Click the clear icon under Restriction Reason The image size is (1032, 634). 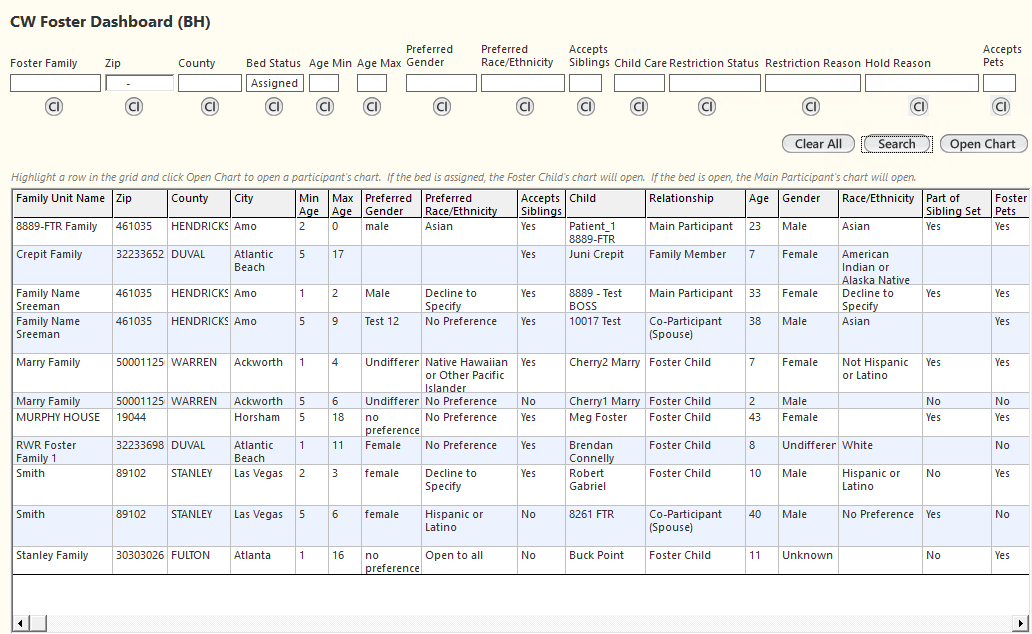coord(811,107)
